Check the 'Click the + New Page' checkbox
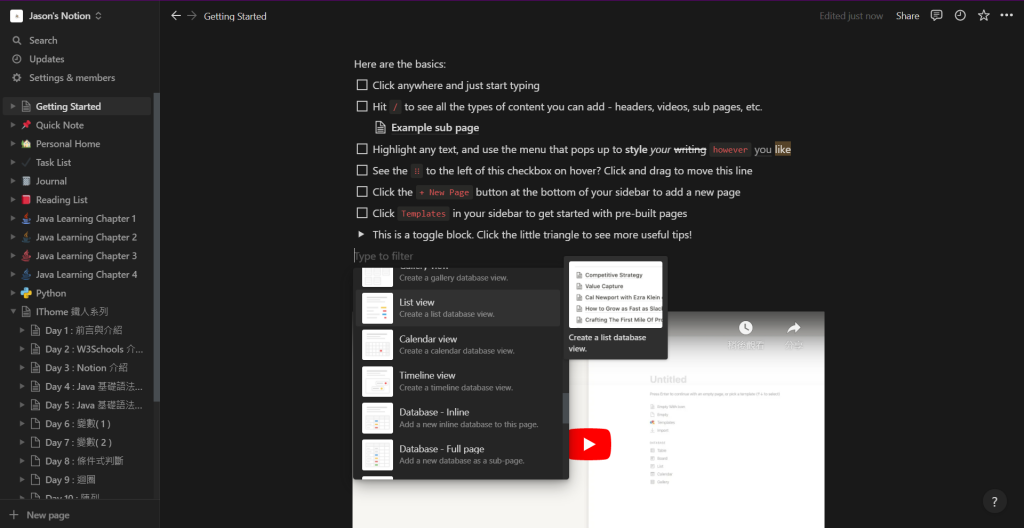 [x=362, y=192]
